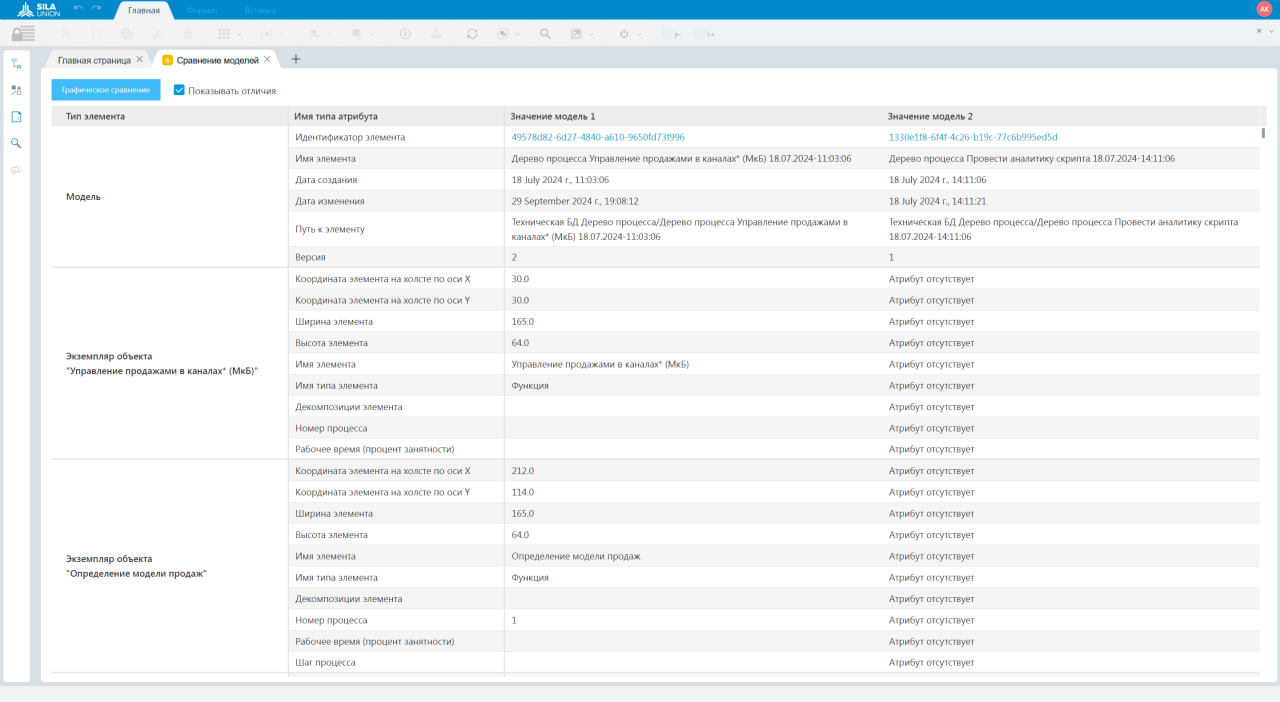1280x702 pixels.
Task: Click the toolbar magnifier search icon
Action: click(545, 33)
